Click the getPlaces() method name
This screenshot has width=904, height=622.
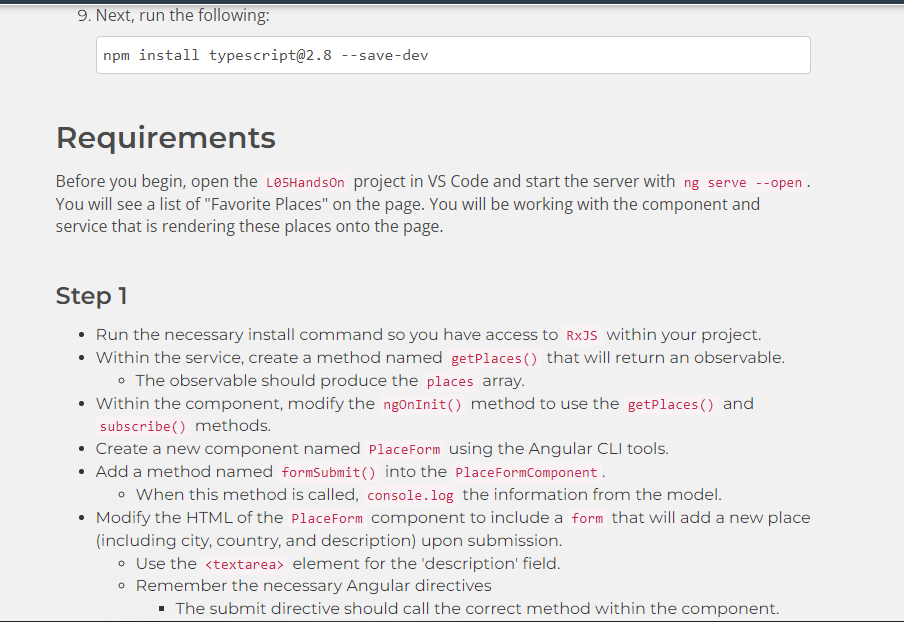(494, 357)
